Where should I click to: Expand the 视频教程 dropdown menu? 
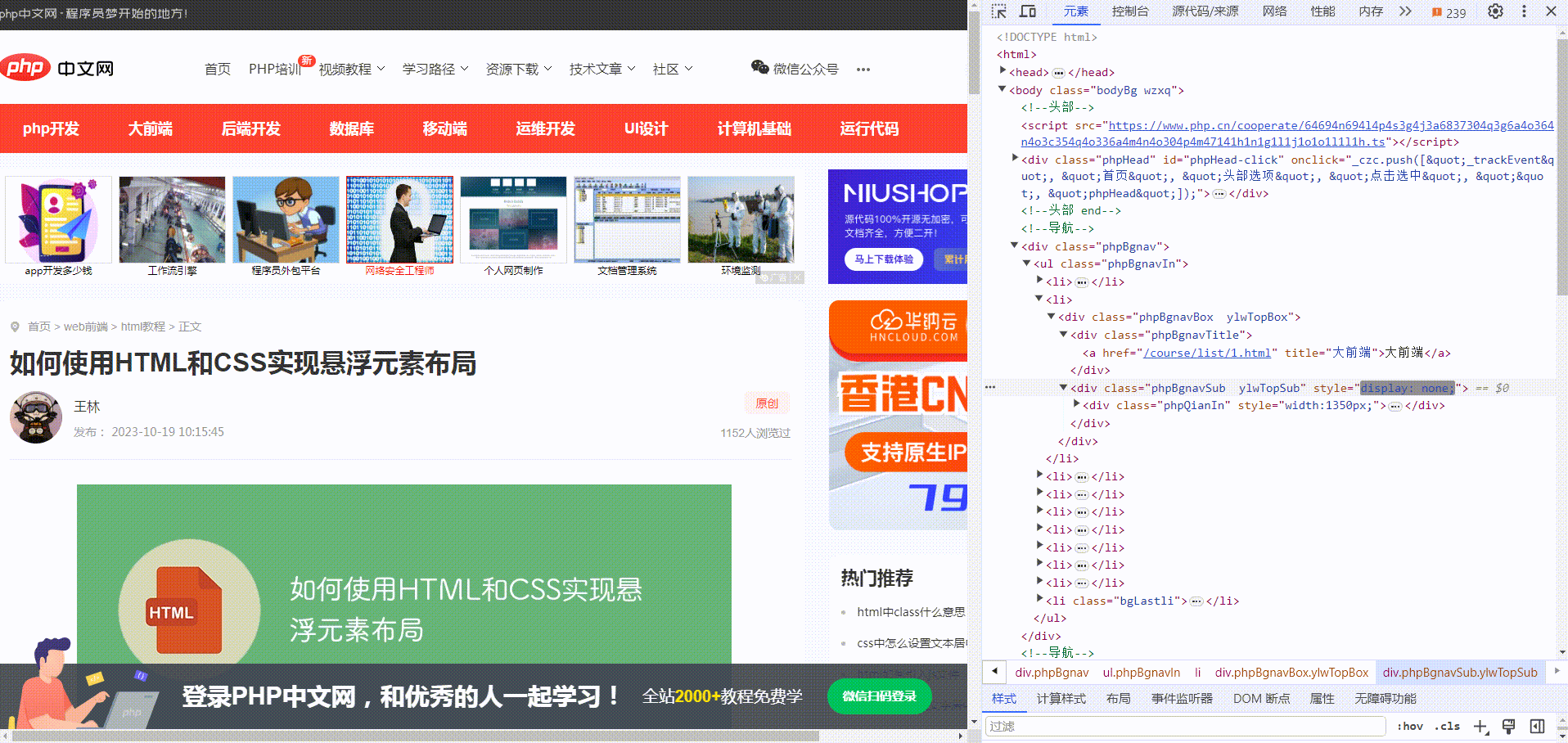pos(351,70)
